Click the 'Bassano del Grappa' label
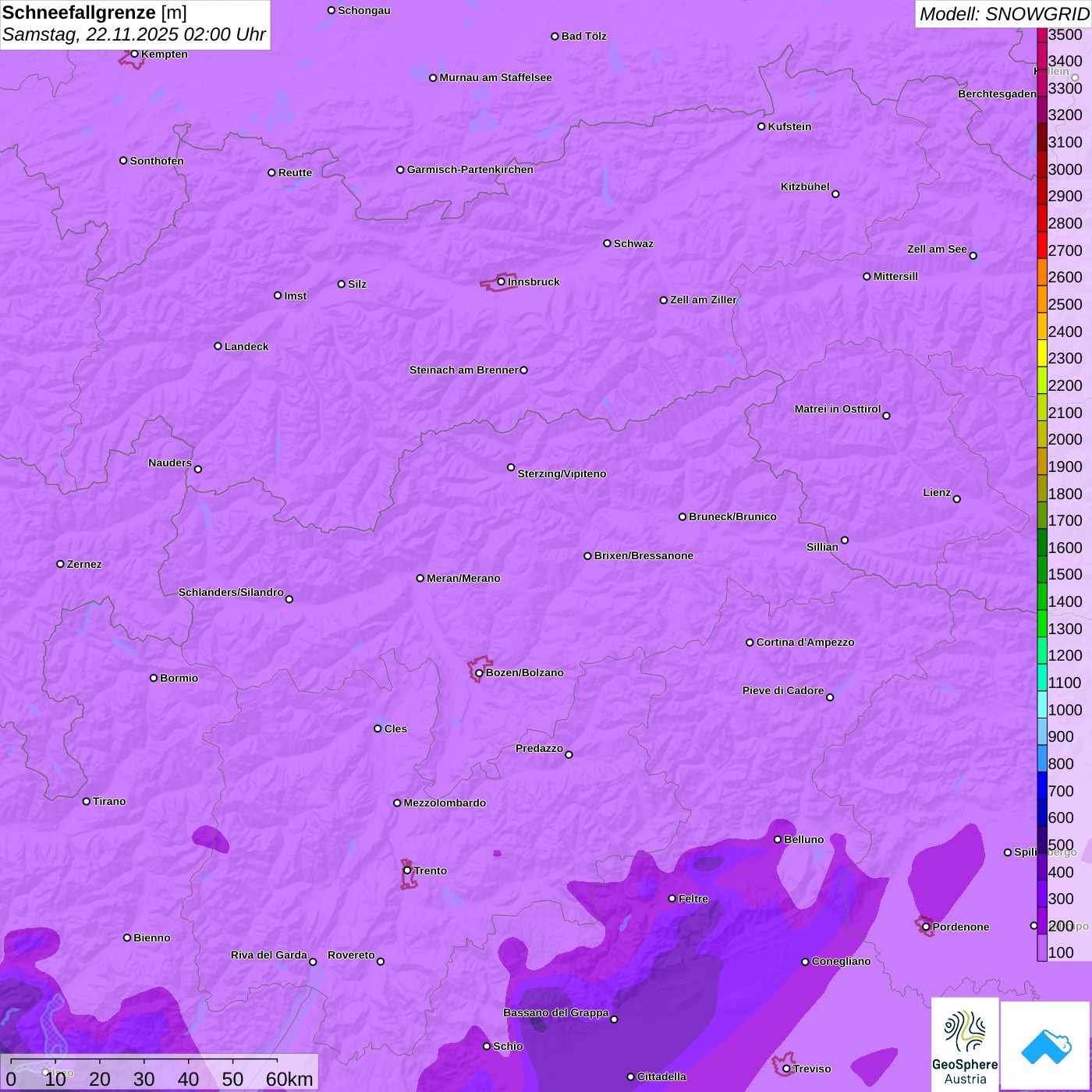 [x=555, y=1012]
